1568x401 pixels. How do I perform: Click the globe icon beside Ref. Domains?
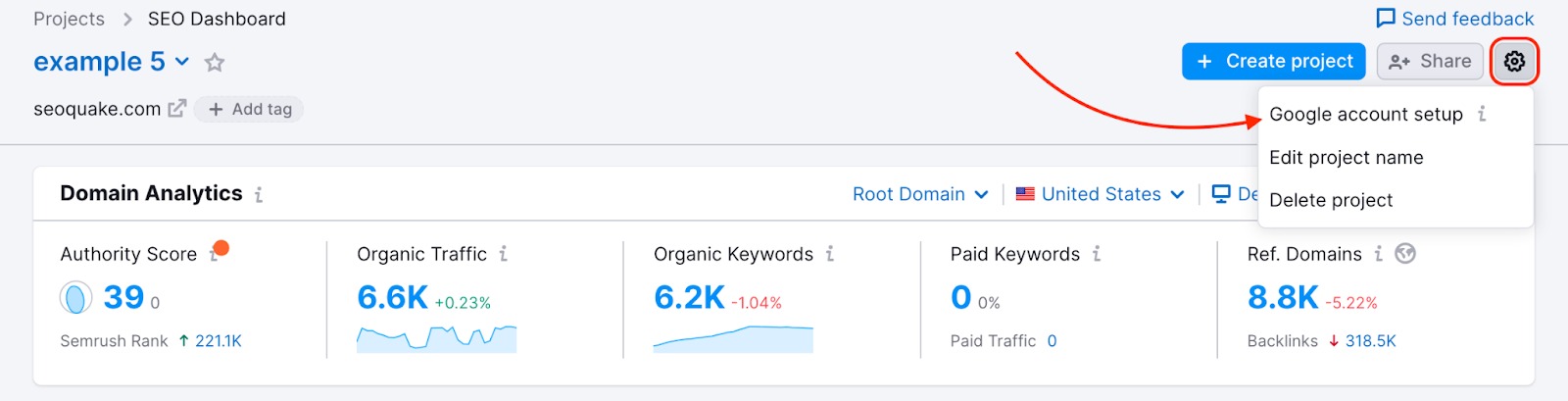(x=1405, y=254)
